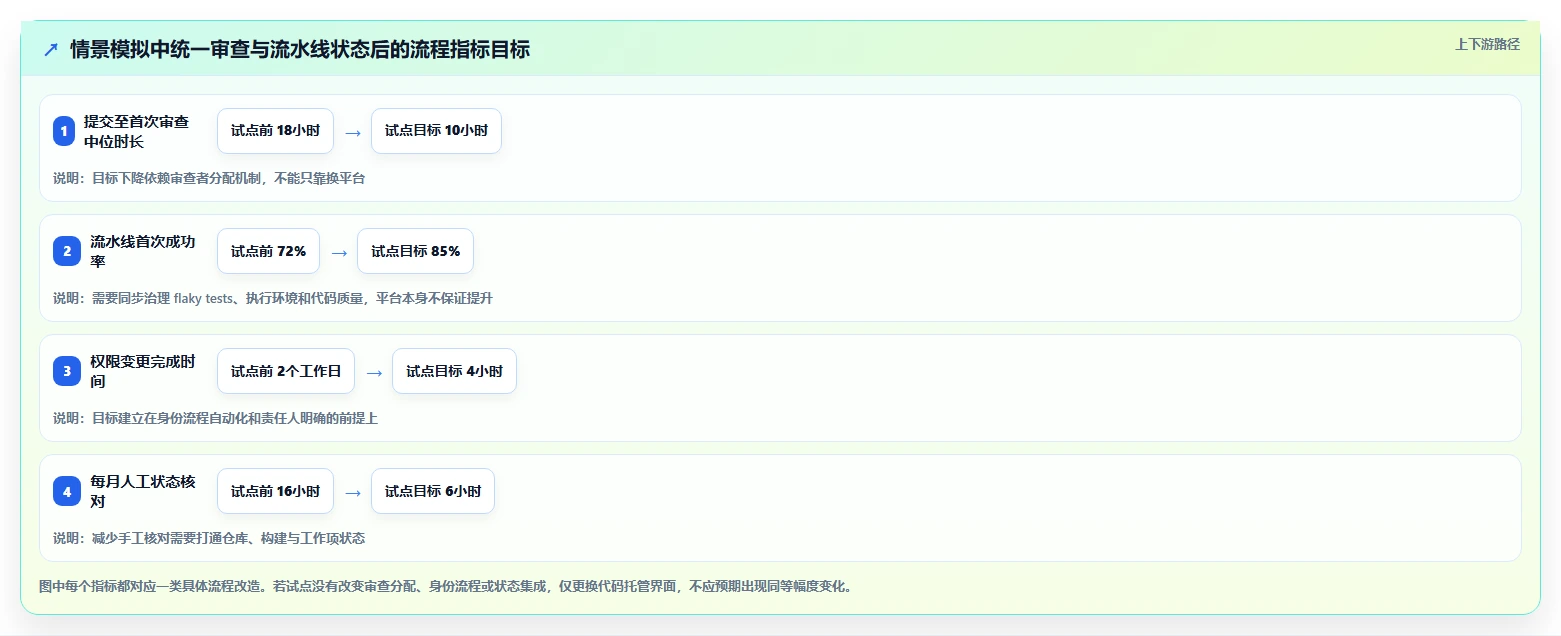Click the 上下游路径 label in the header

pyautogui.click(x=1487, y=44)
